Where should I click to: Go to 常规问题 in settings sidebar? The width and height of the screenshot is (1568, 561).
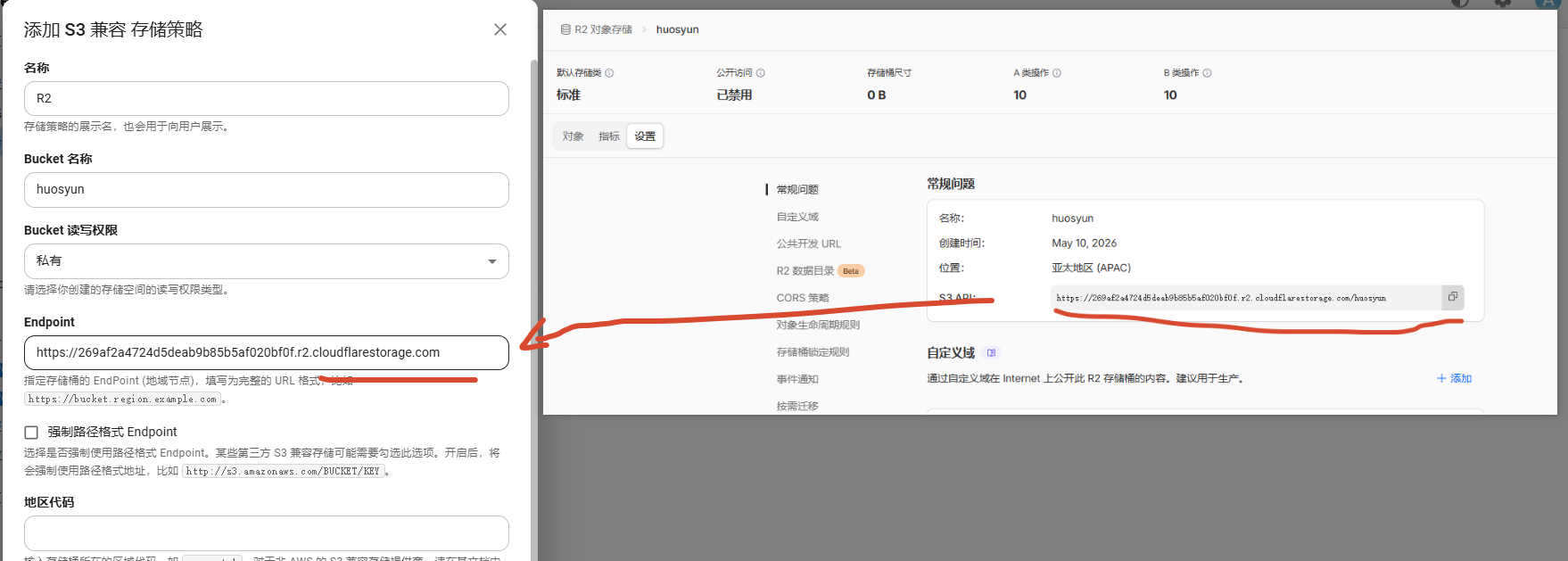(x=797, y=190)
